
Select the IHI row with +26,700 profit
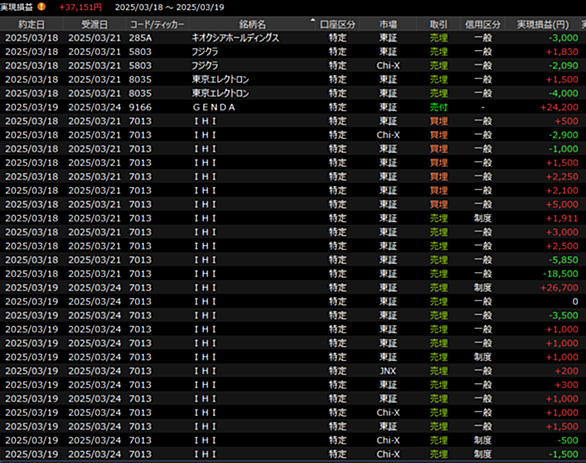(293, 288)
